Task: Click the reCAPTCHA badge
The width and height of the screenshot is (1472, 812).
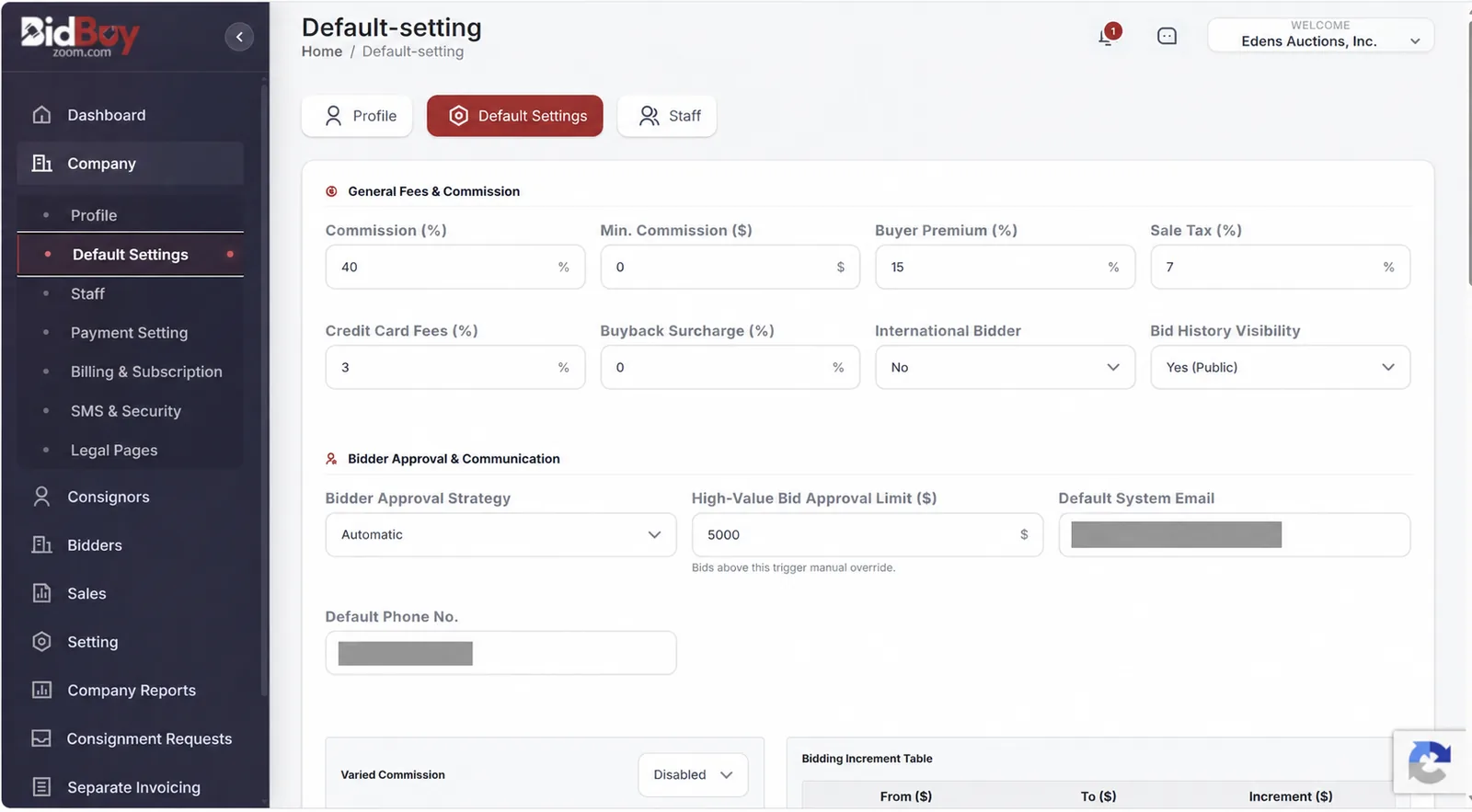Action: click(x=1429, y=761)
